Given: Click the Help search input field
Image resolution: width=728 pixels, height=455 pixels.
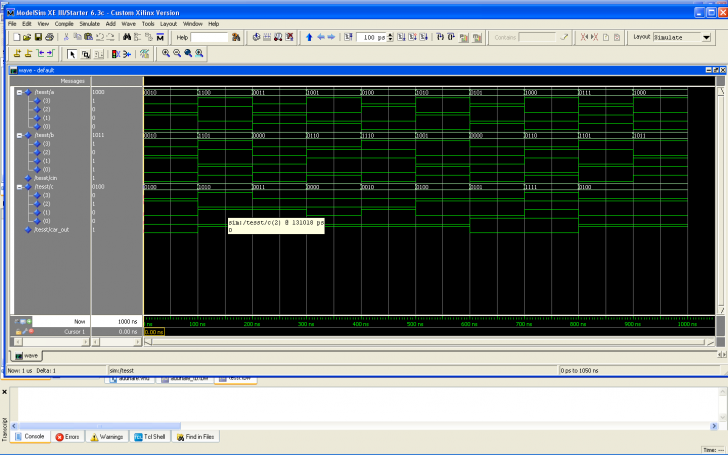Looking at the screenshot, I should point(210,37).
